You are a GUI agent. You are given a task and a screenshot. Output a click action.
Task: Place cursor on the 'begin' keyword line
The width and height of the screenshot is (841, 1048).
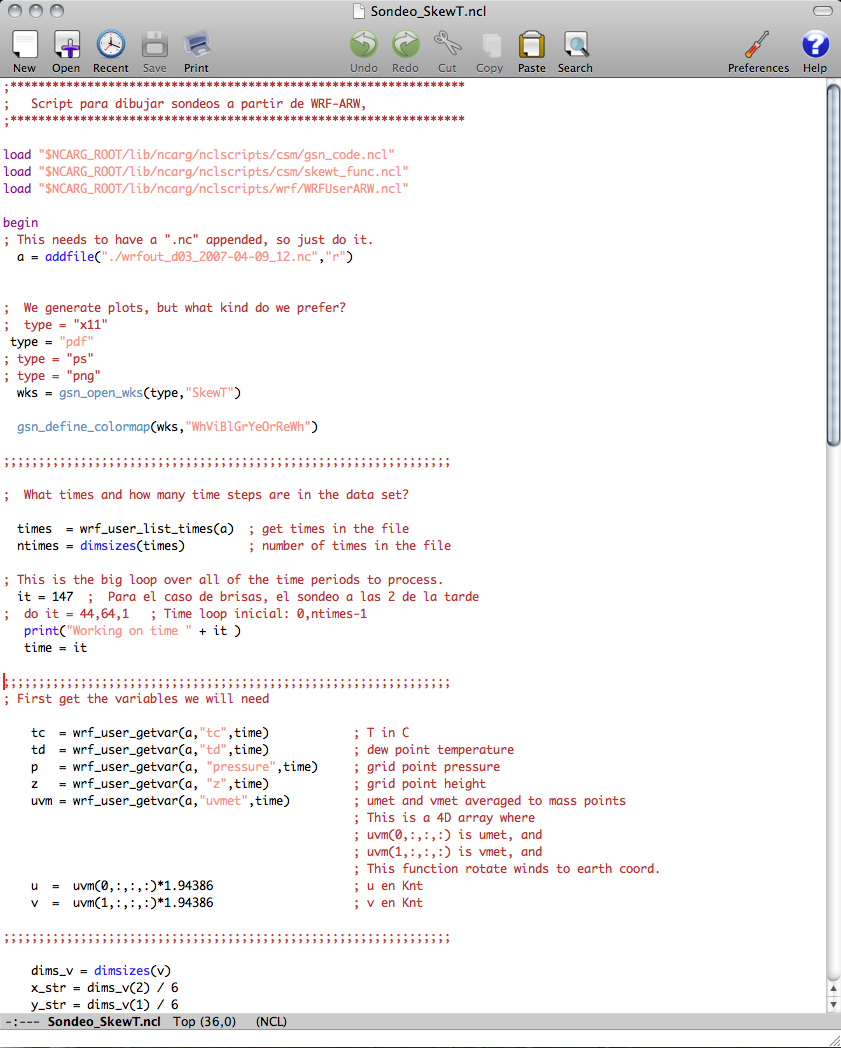click(21, 223)
